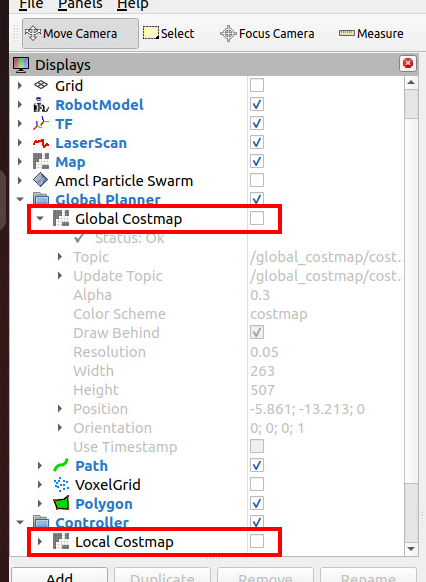Click the VoxelGrid dotted icon
The image size is (426, 582).
coord(61,484)
